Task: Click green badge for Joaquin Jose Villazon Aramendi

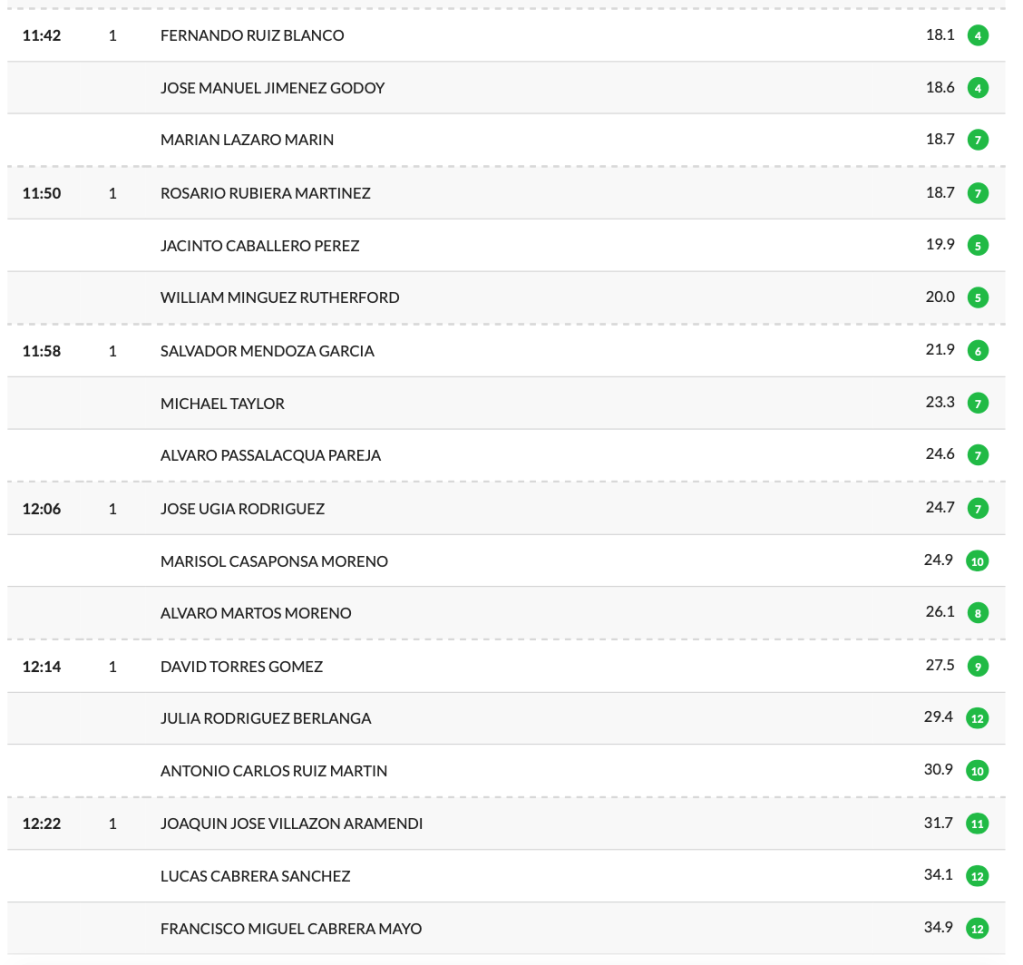Action: 978,824
